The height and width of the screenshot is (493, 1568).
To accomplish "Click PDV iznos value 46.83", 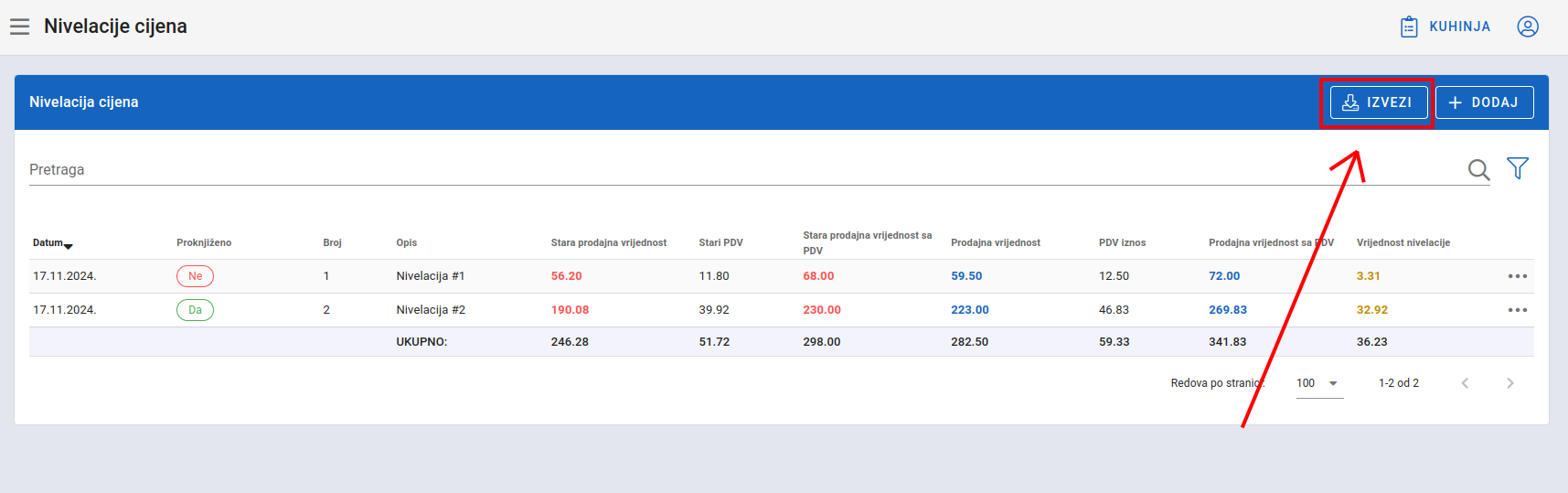I will click(x=1114, y=310).
